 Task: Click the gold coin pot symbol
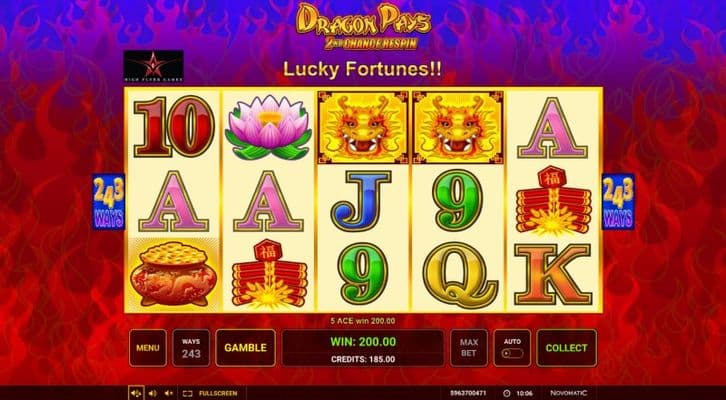pyautogui.click(x=173, y=274)
